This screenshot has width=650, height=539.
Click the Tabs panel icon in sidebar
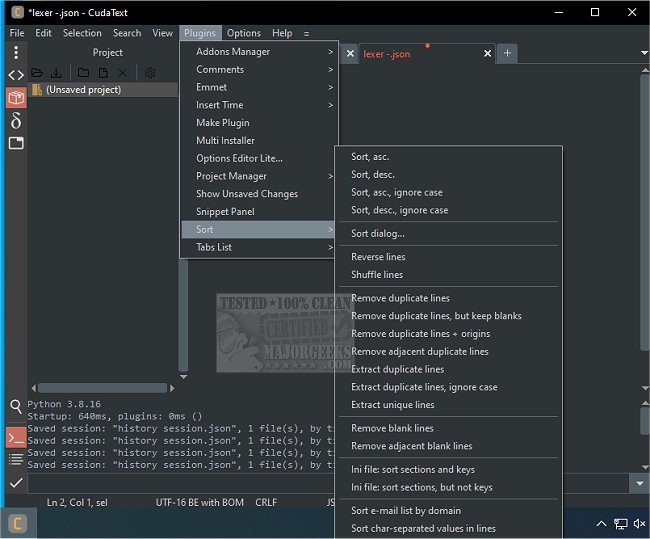coord(16,143)
